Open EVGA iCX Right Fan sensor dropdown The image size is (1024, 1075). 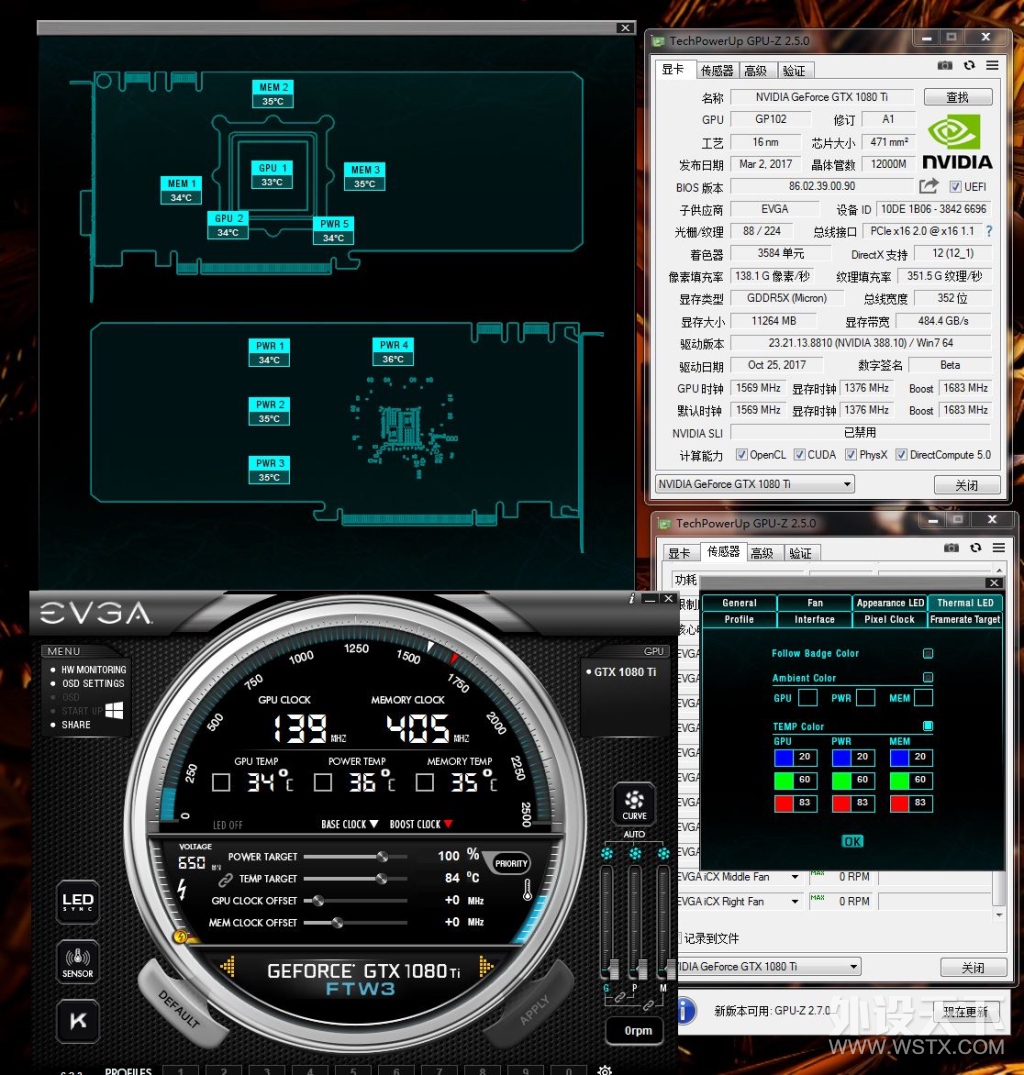pos(795,902)
